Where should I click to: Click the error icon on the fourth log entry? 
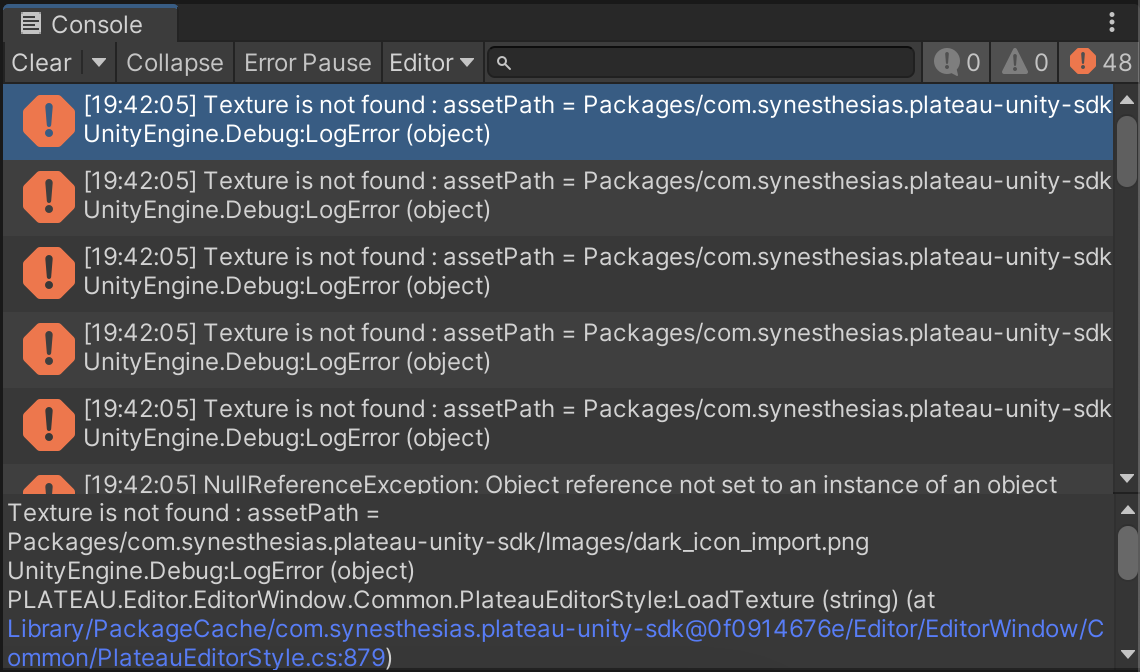(48, 348)
